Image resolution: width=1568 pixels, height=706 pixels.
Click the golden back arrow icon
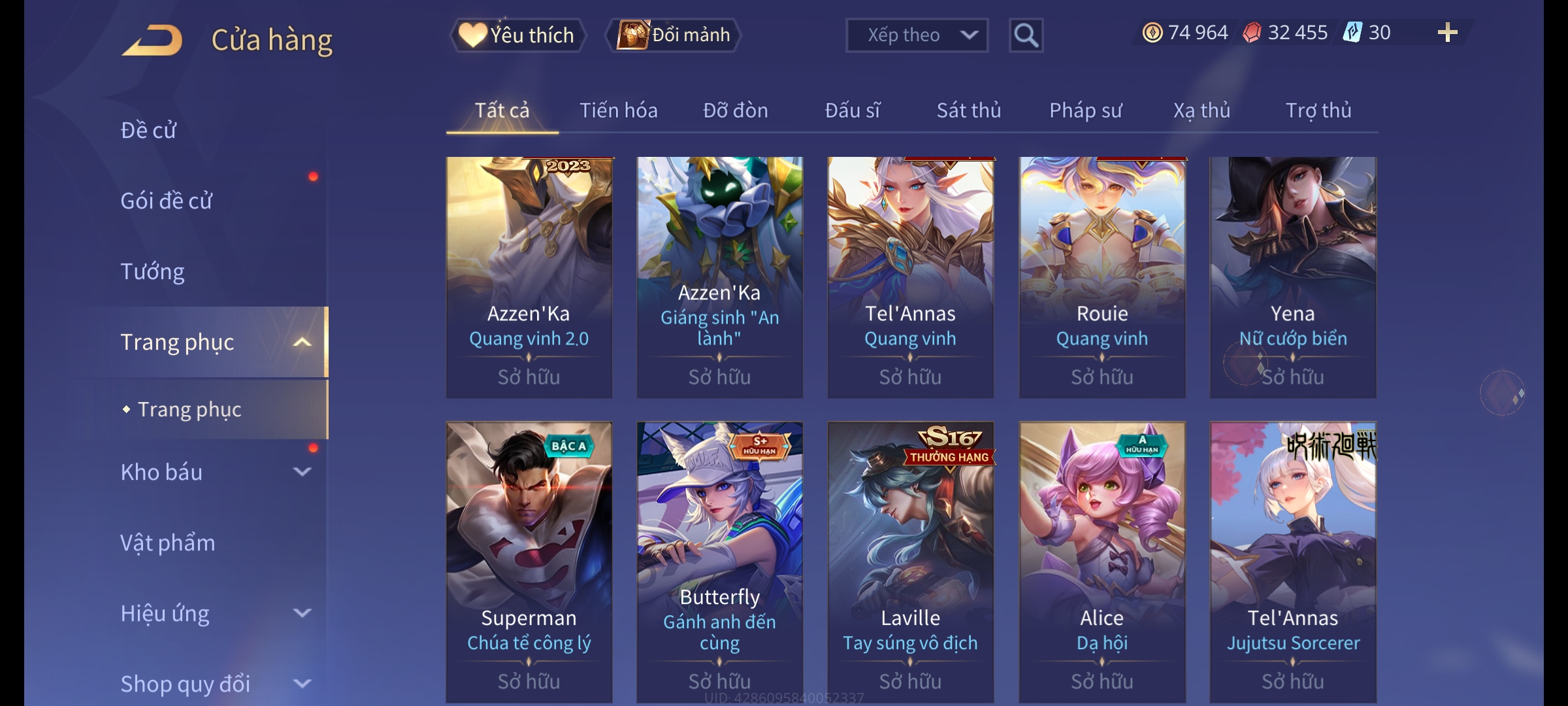coord(152,40)
